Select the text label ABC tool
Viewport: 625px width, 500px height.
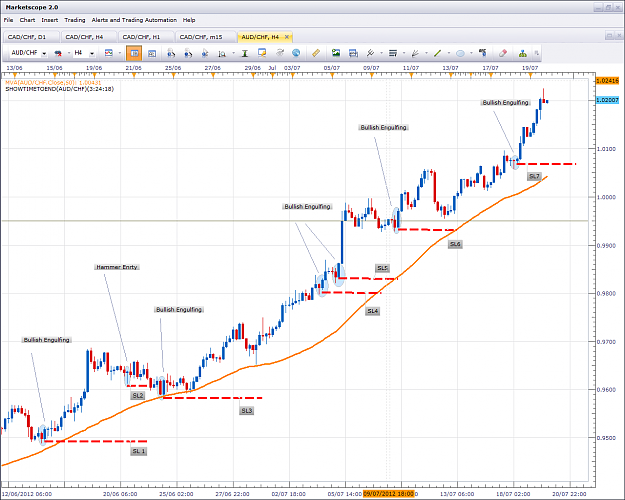[x=483, y=53]
